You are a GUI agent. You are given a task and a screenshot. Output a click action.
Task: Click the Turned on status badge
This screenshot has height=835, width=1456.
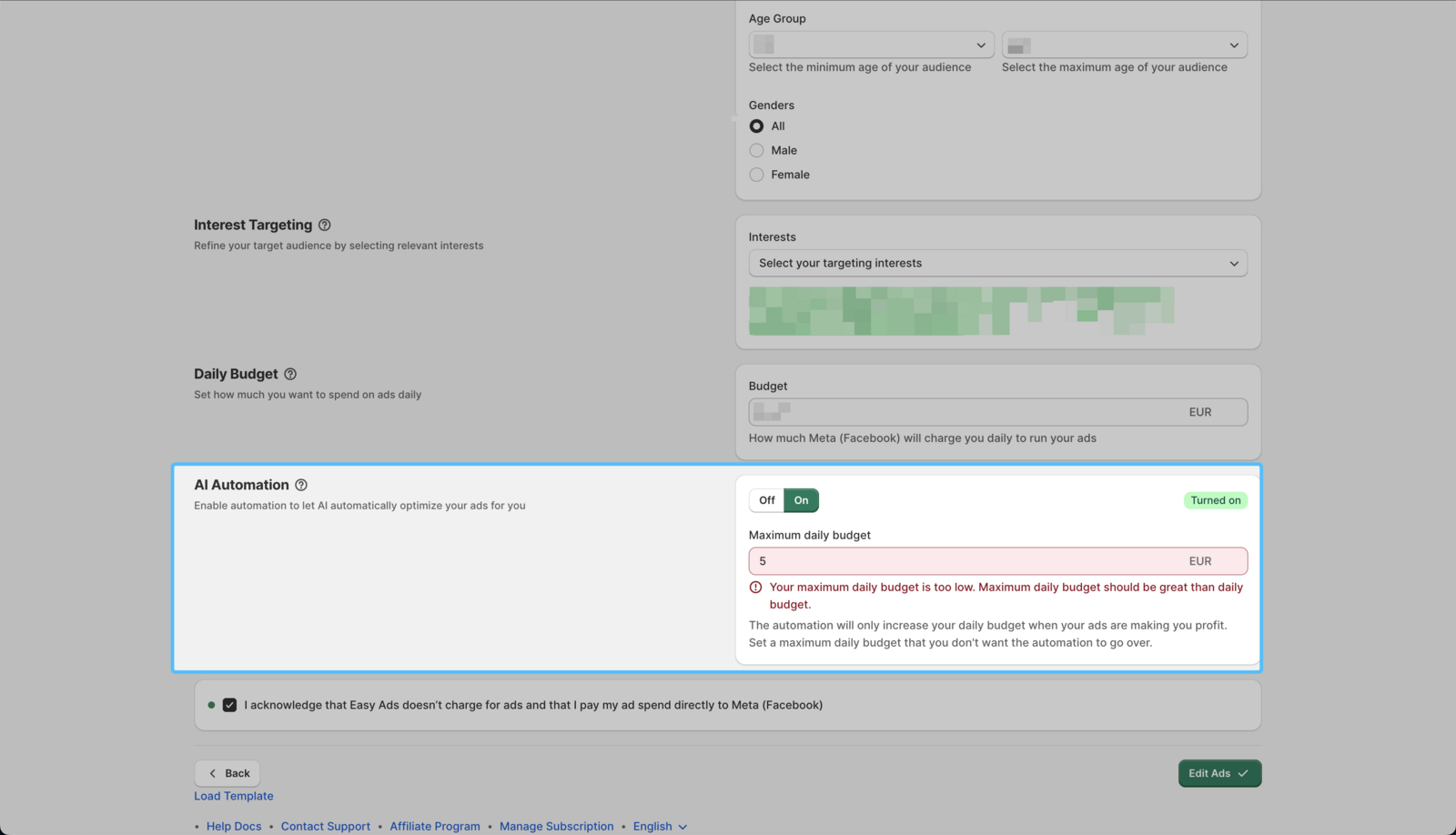[x=1215, y=499]
